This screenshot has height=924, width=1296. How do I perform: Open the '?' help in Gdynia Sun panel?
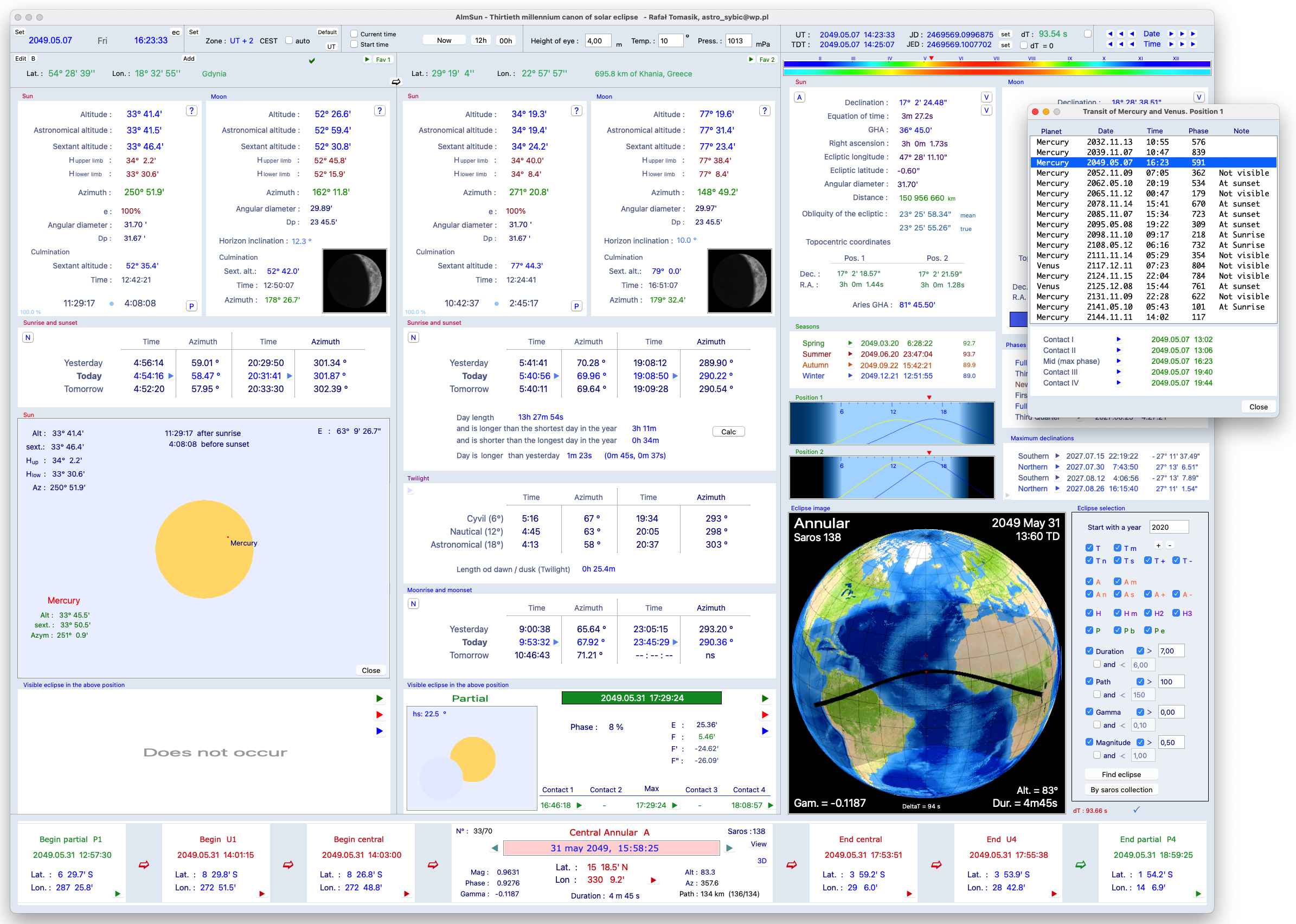pos(192,111)
